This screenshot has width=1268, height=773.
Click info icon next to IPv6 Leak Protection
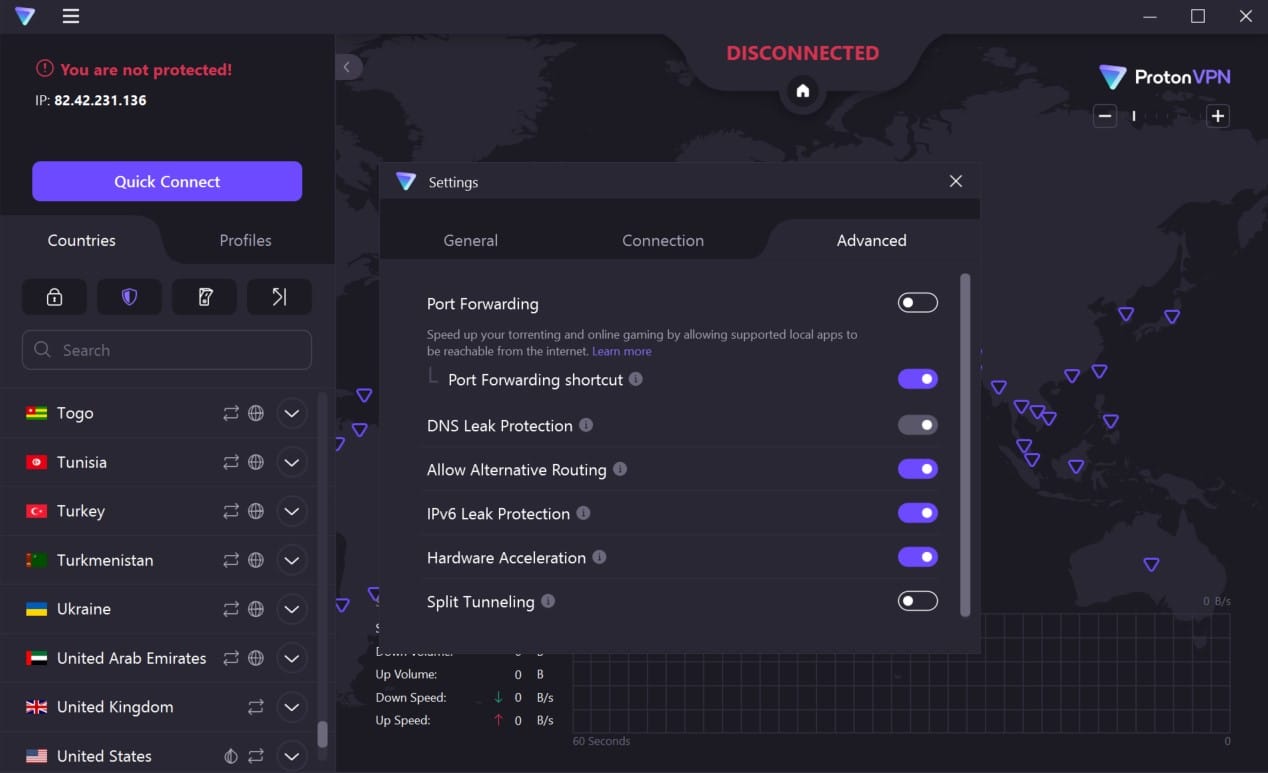click(583, 513)
